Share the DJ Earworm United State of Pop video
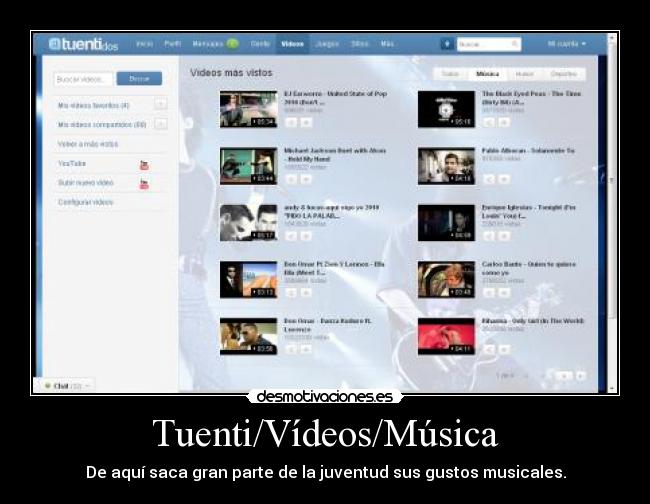This screenshot has height=504, width=650. tap(291, 122)
